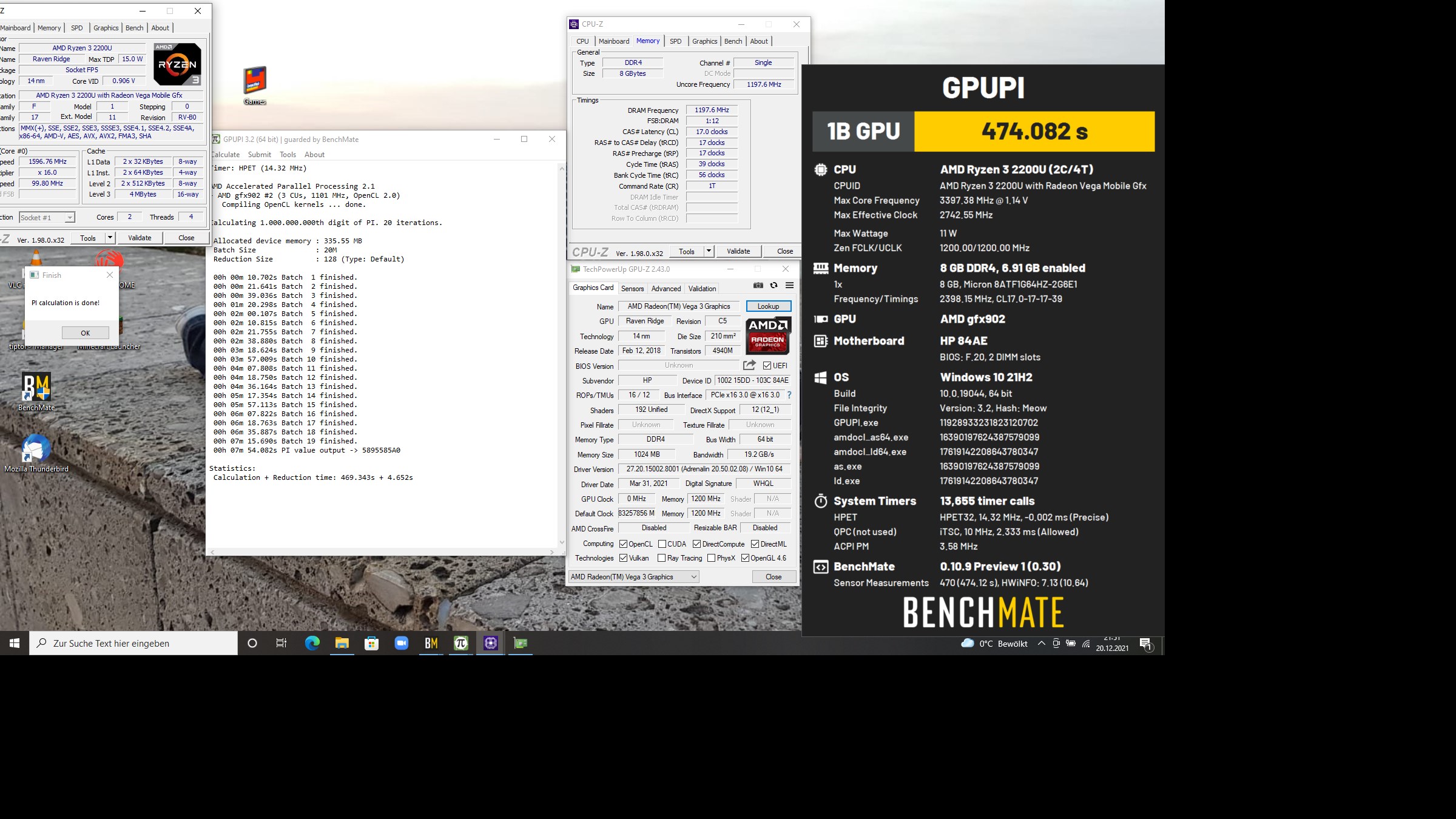Click the Lookup button in GPU-Z

pyautogui.click(x=768, y=306)
